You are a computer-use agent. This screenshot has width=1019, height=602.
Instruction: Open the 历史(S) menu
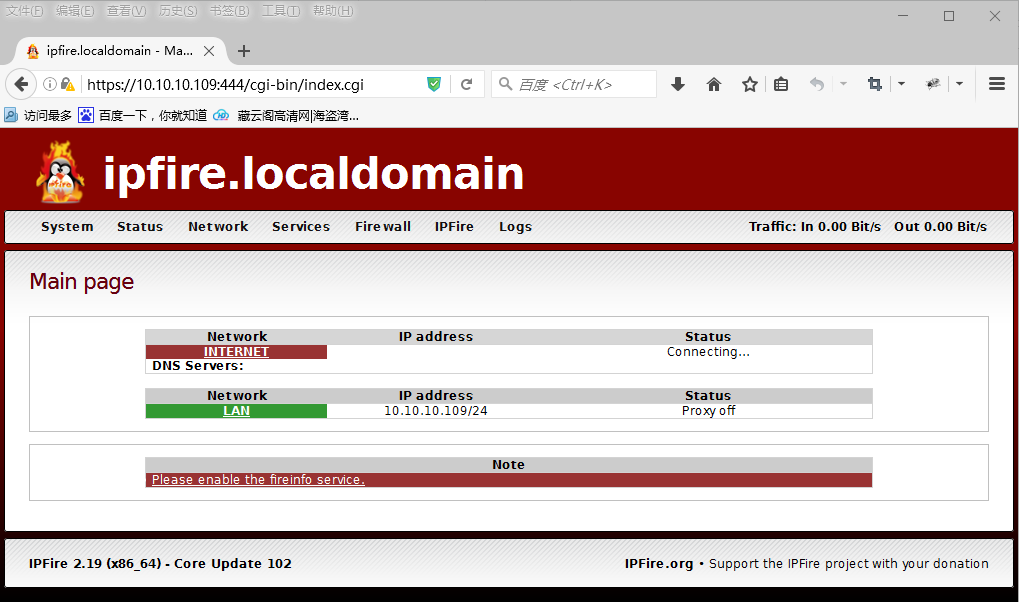coord(178,11)
